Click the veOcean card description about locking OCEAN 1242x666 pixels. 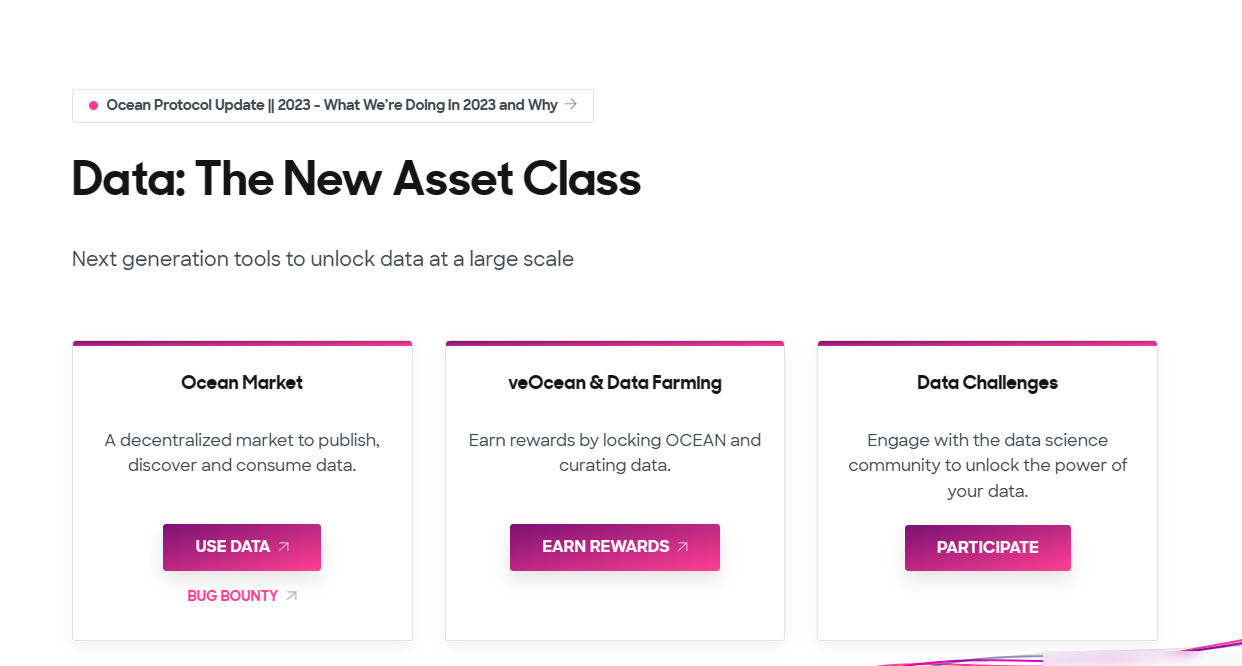click(x=615, y=453)
